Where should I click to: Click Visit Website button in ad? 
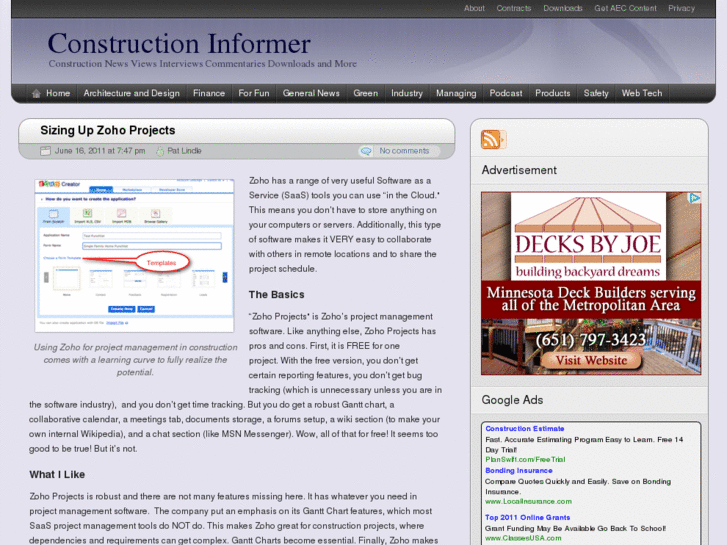(591, 360)
